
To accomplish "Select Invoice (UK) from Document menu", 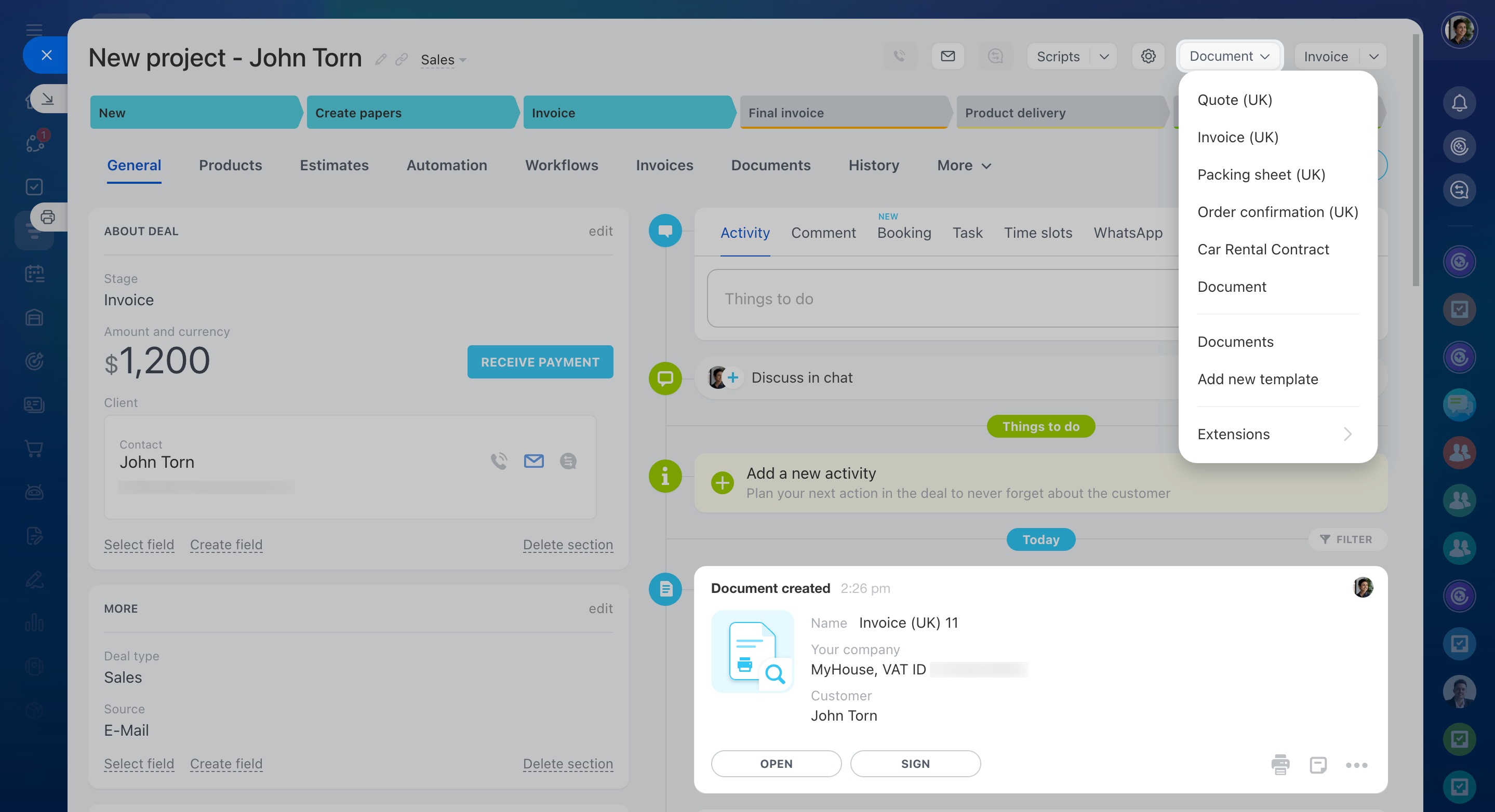I will tap(1238, 137).
